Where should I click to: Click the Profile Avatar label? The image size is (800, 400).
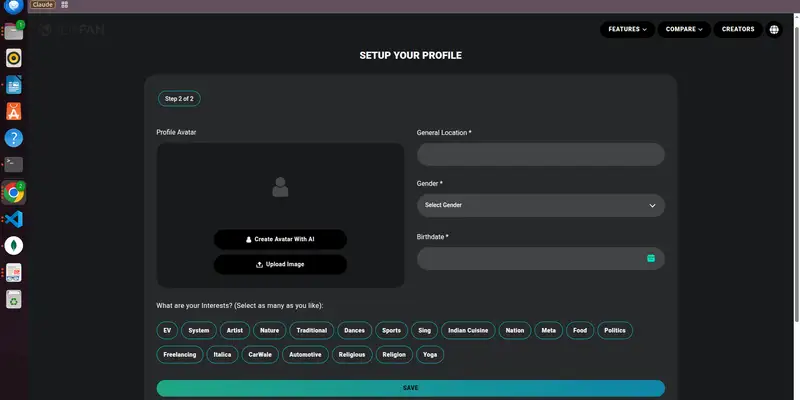(176, 133)
